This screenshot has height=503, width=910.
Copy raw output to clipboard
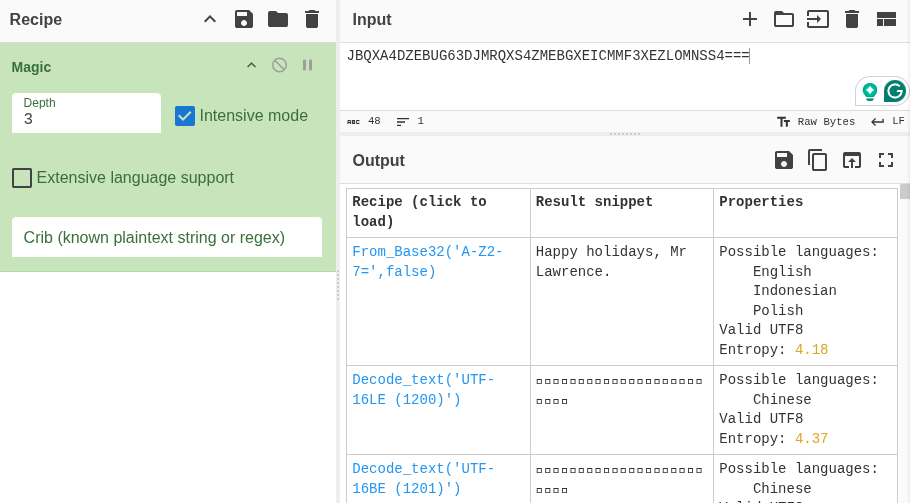coord(818,160)
